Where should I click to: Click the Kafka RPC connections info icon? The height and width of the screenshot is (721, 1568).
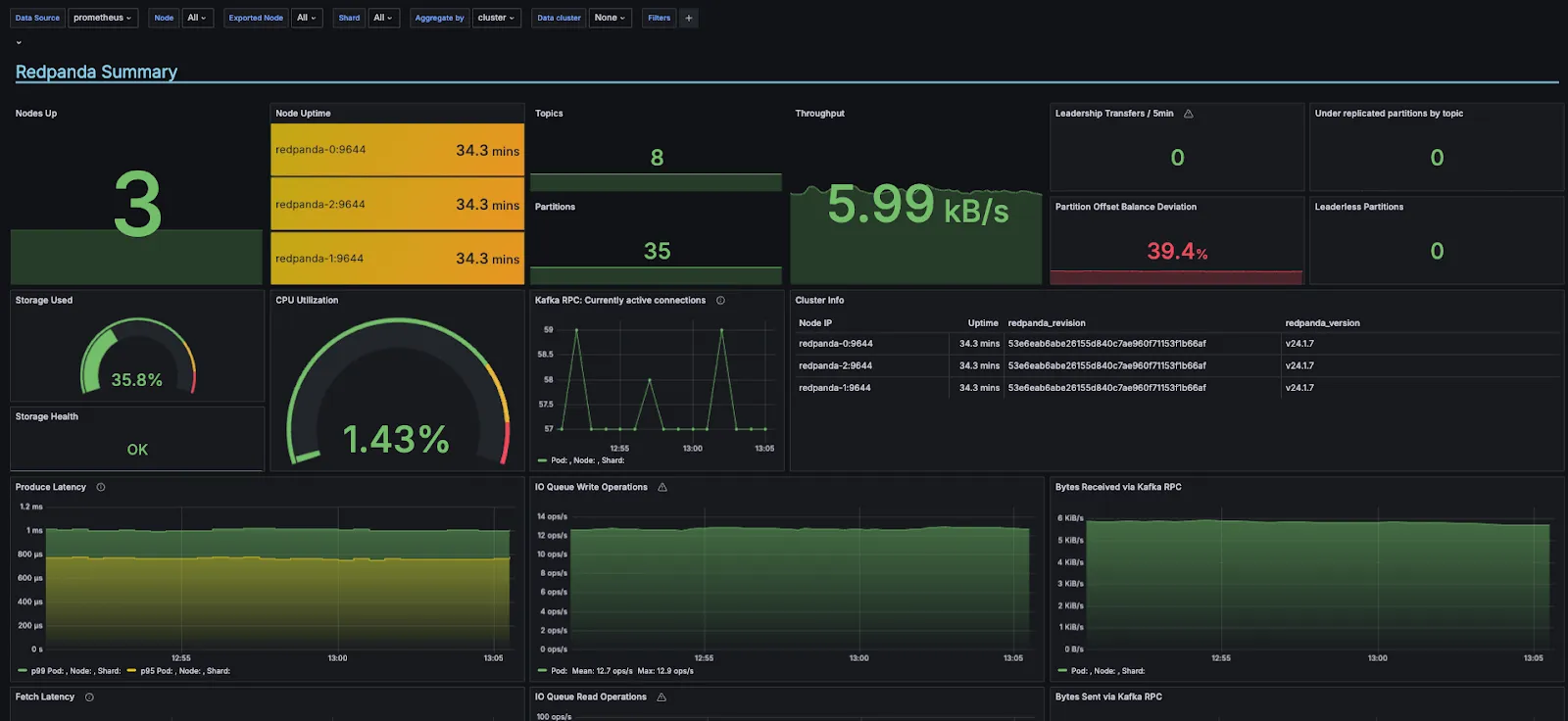(720, 301)
